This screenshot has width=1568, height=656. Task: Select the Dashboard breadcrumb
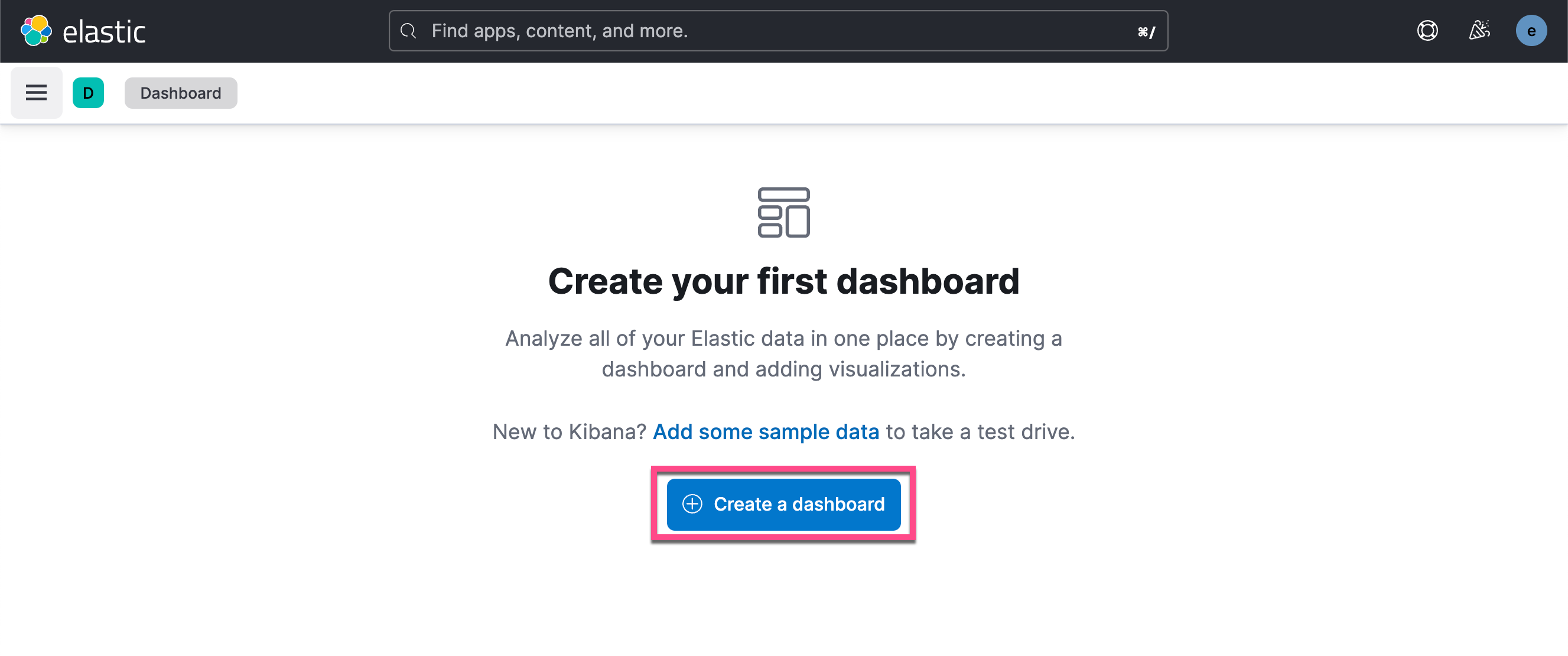181,93
